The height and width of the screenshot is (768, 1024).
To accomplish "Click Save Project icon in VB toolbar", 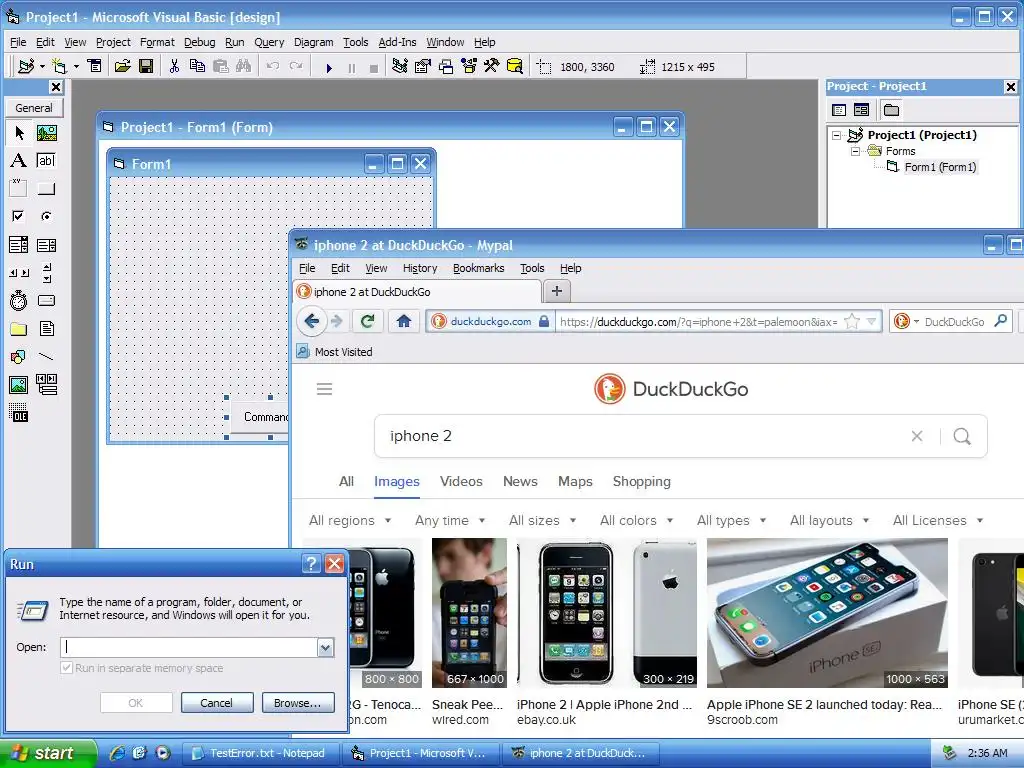I will 146,67.
